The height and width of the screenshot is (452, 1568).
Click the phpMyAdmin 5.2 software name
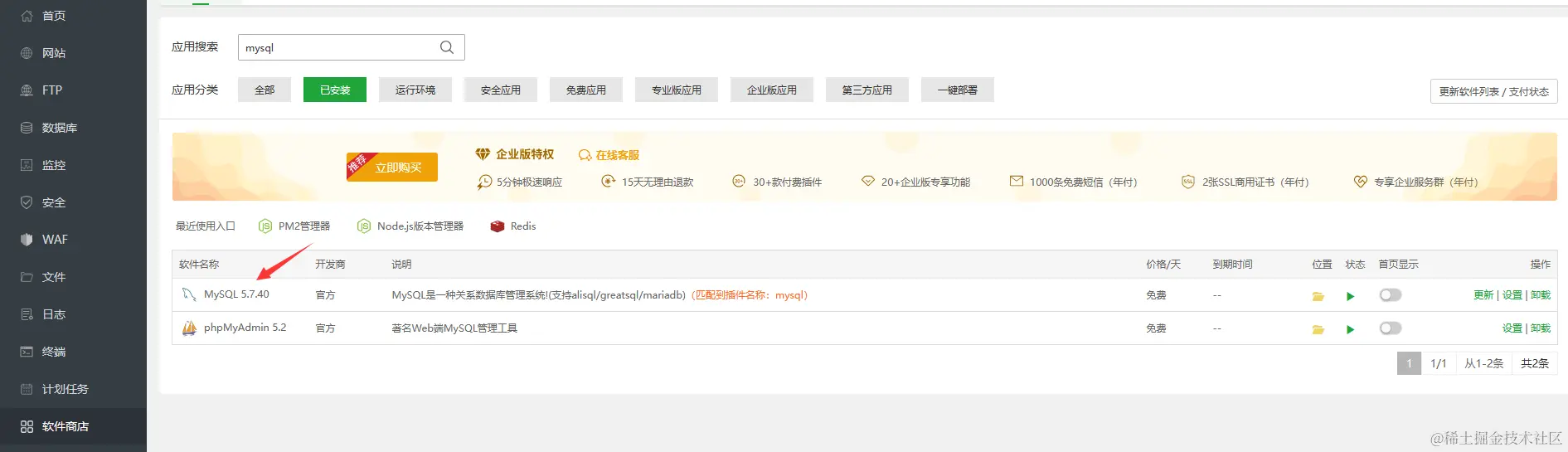click(x=245, y=328)
